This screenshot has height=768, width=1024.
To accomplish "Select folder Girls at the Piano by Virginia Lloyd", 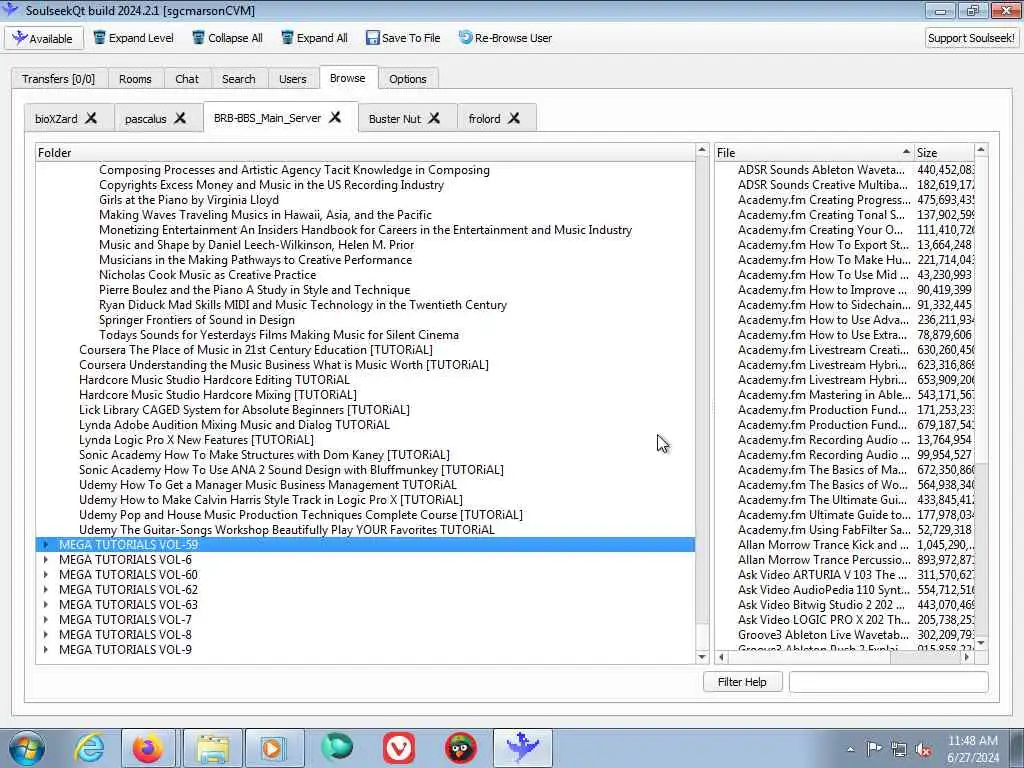I will 189,200.
